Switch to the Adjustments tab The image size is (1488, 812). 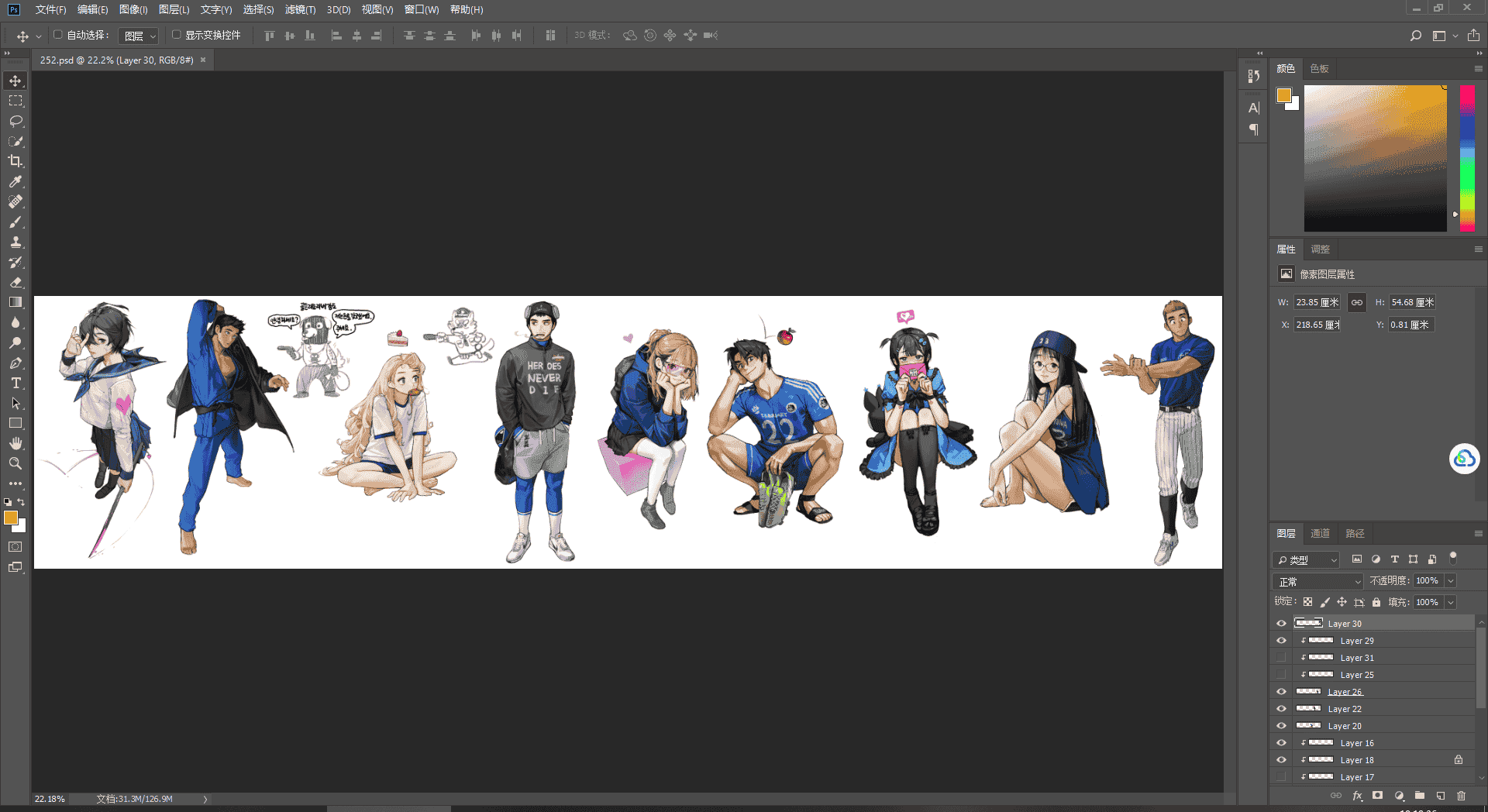(x=1320, y=249)
